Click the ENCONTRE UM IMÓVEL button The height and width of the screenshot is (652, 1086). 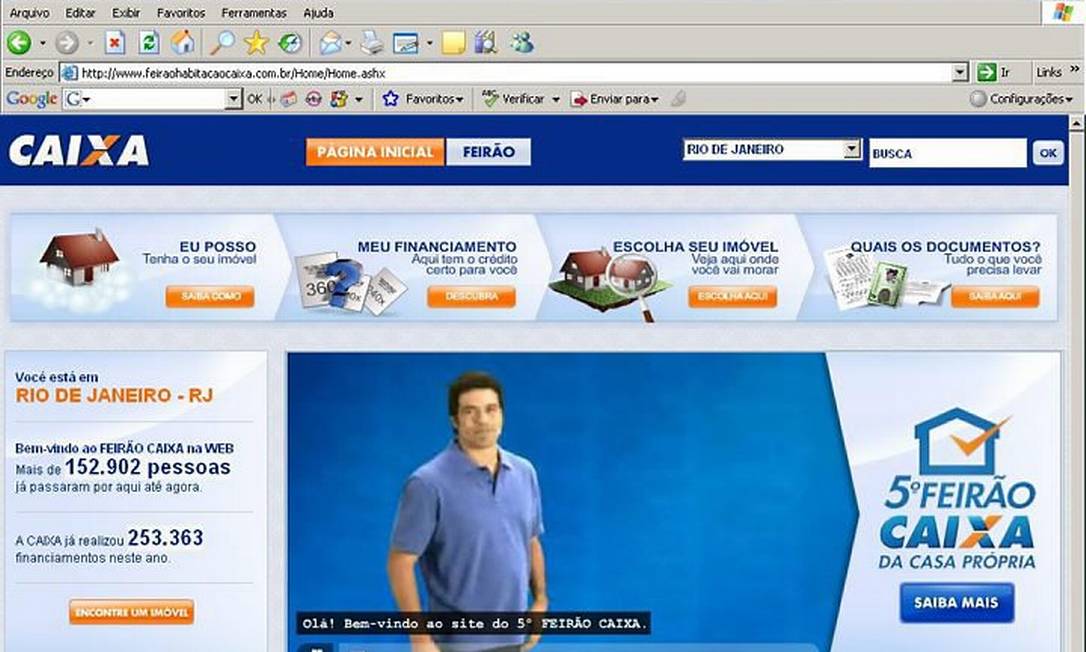131,612
